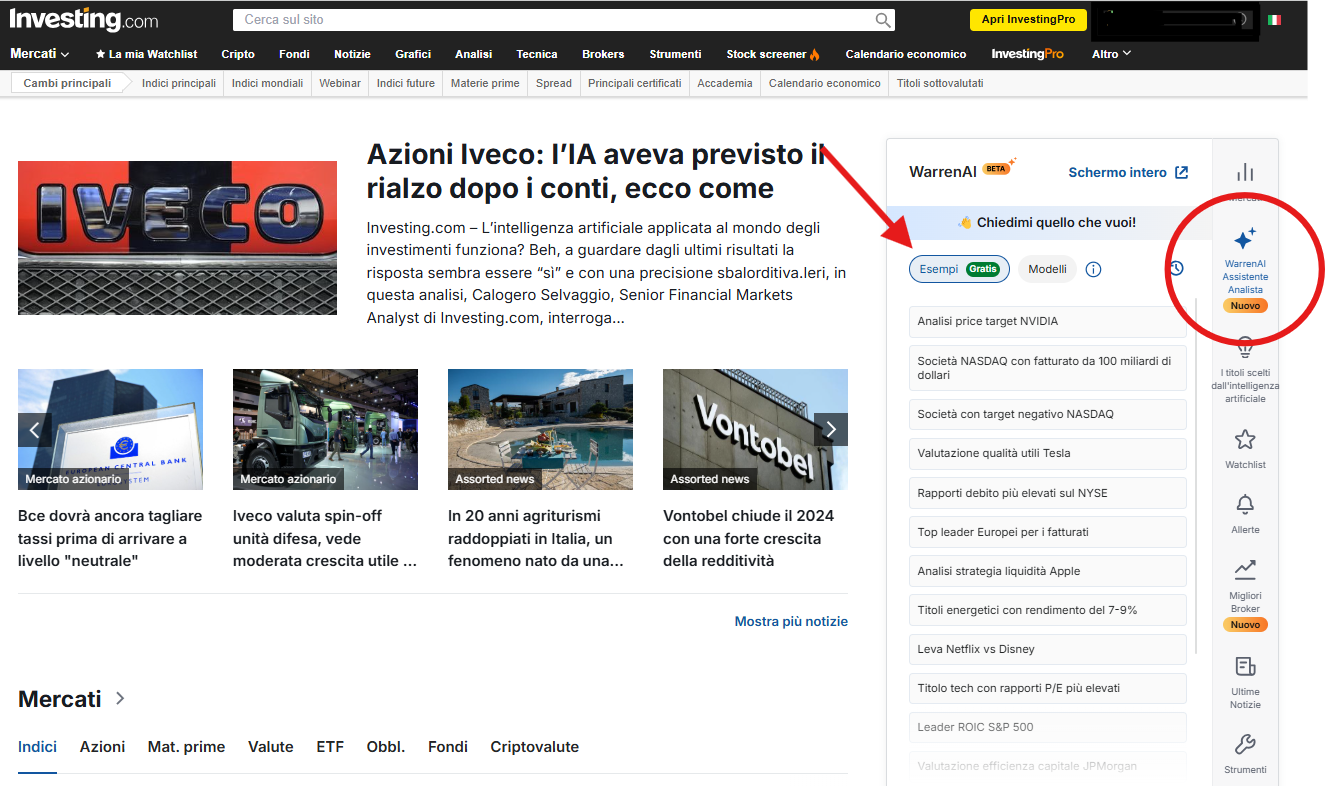Viewport: 1326px width, 786px height.
Task: Open La mia Watchlist menu
Action: (146, 54)
